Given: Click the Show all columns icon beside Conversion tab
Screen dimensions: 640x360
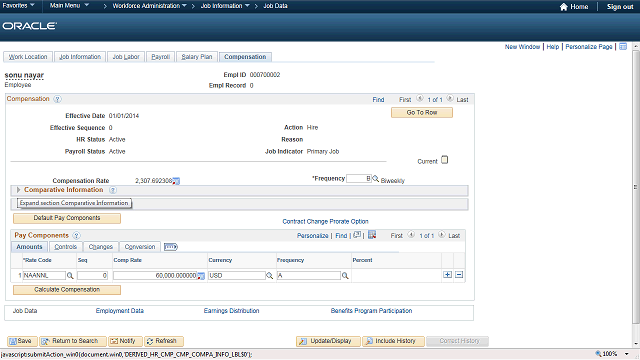Looking at the screenshot, I should point(171,247).
